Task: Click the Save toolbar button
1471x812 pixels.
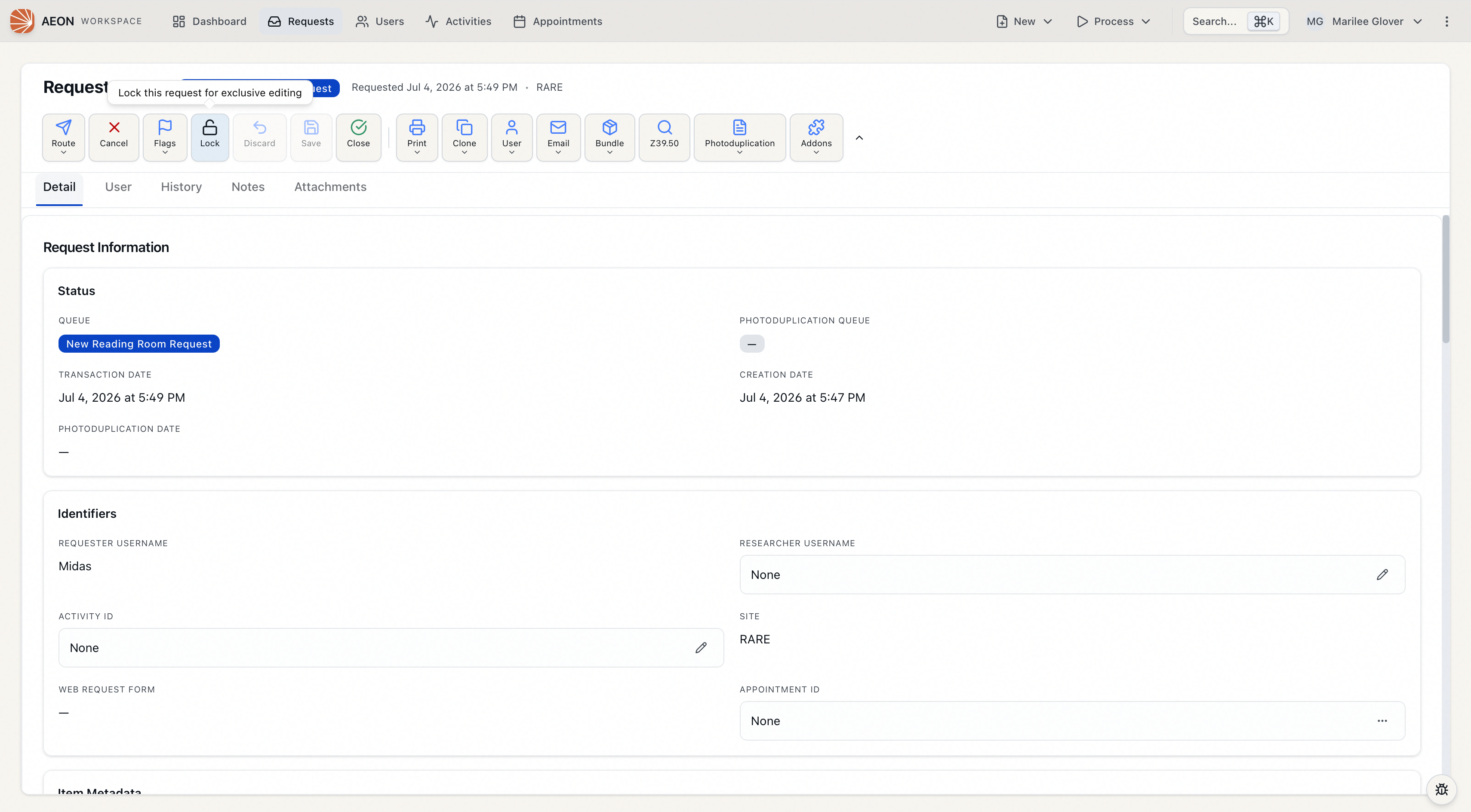Action: 311,137
